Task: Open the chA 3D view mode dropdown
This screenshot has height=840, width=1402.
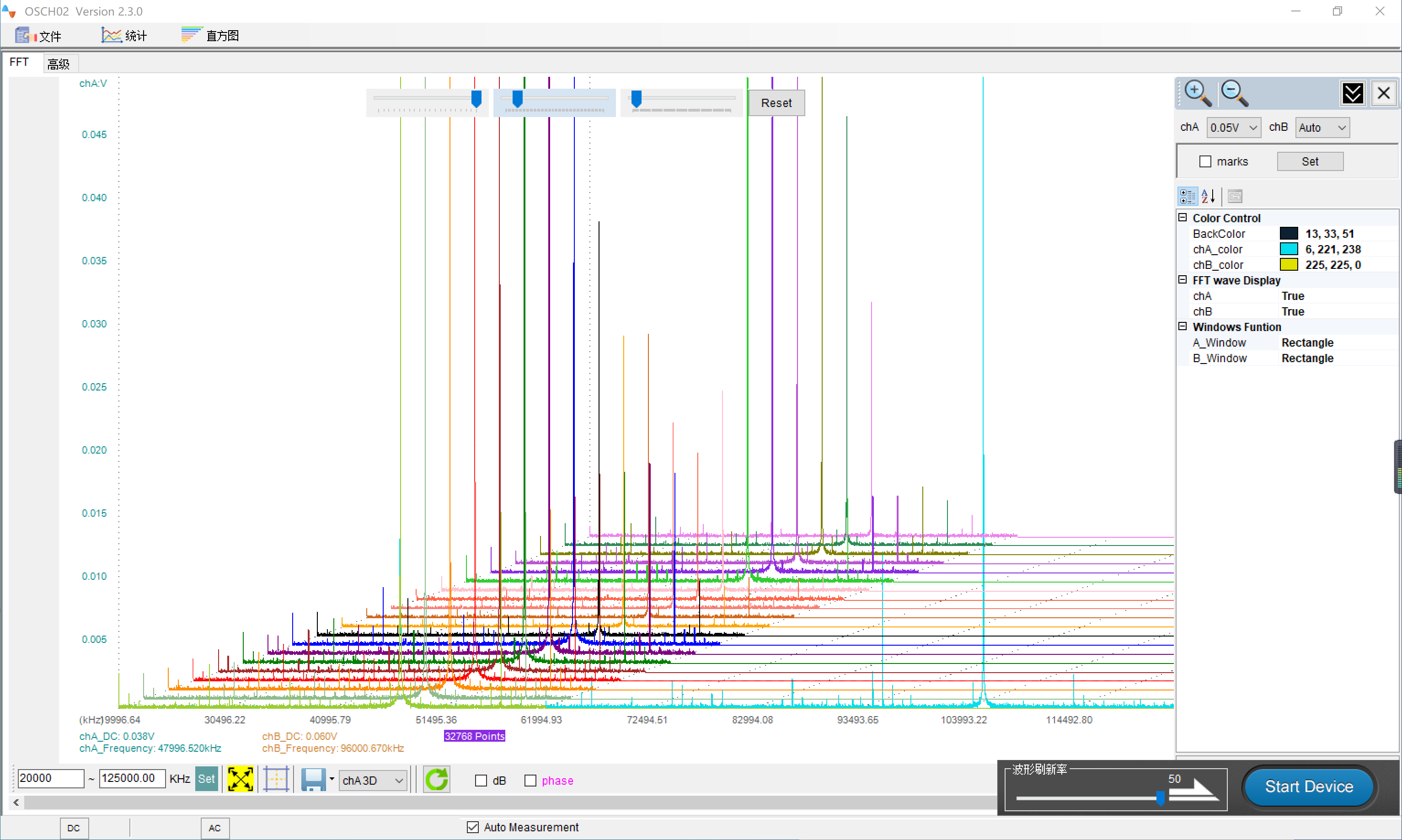Action: click(373, 781)
